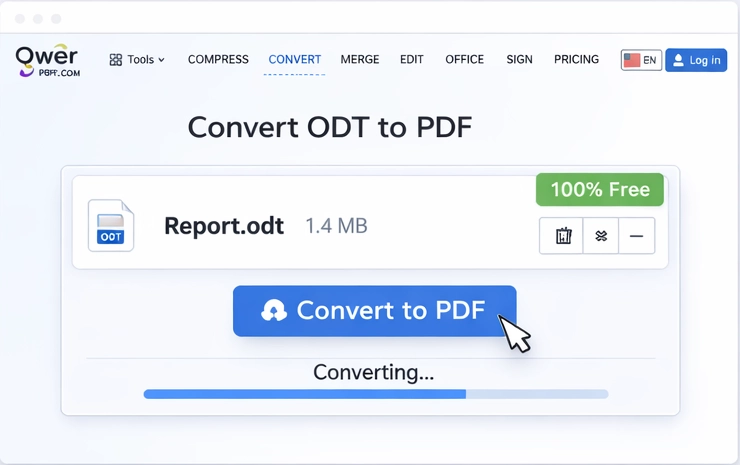Screen dimensions: 740x465
Task: Click the Convert ODT to PDF heading
Action: [x=330, y=127]
